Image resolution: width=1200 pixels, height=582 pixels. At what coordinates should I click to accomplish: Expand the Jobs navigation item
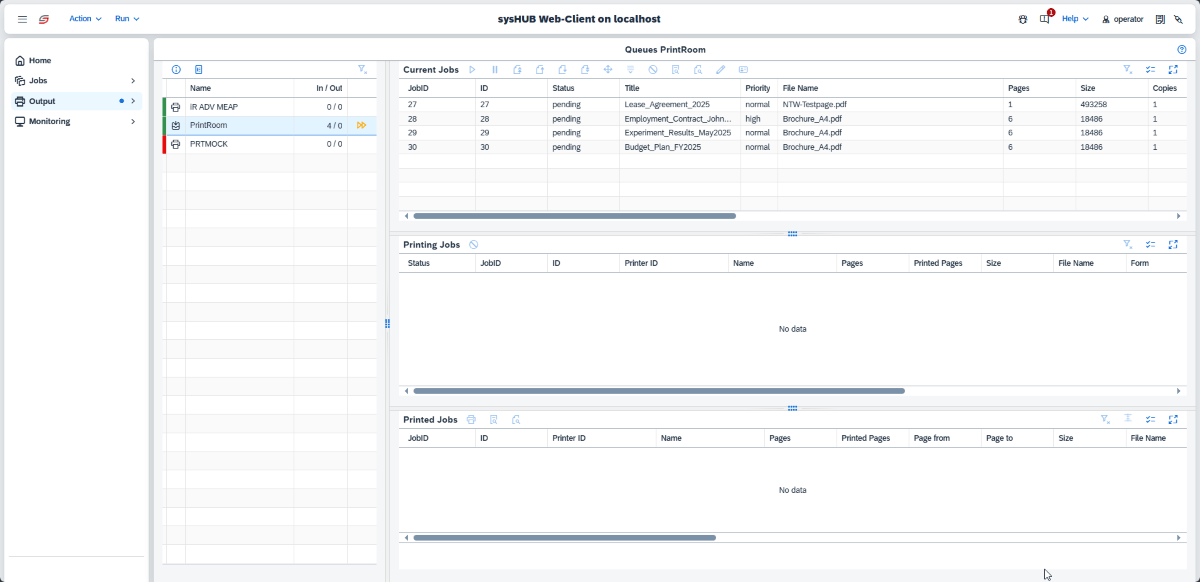133,81
